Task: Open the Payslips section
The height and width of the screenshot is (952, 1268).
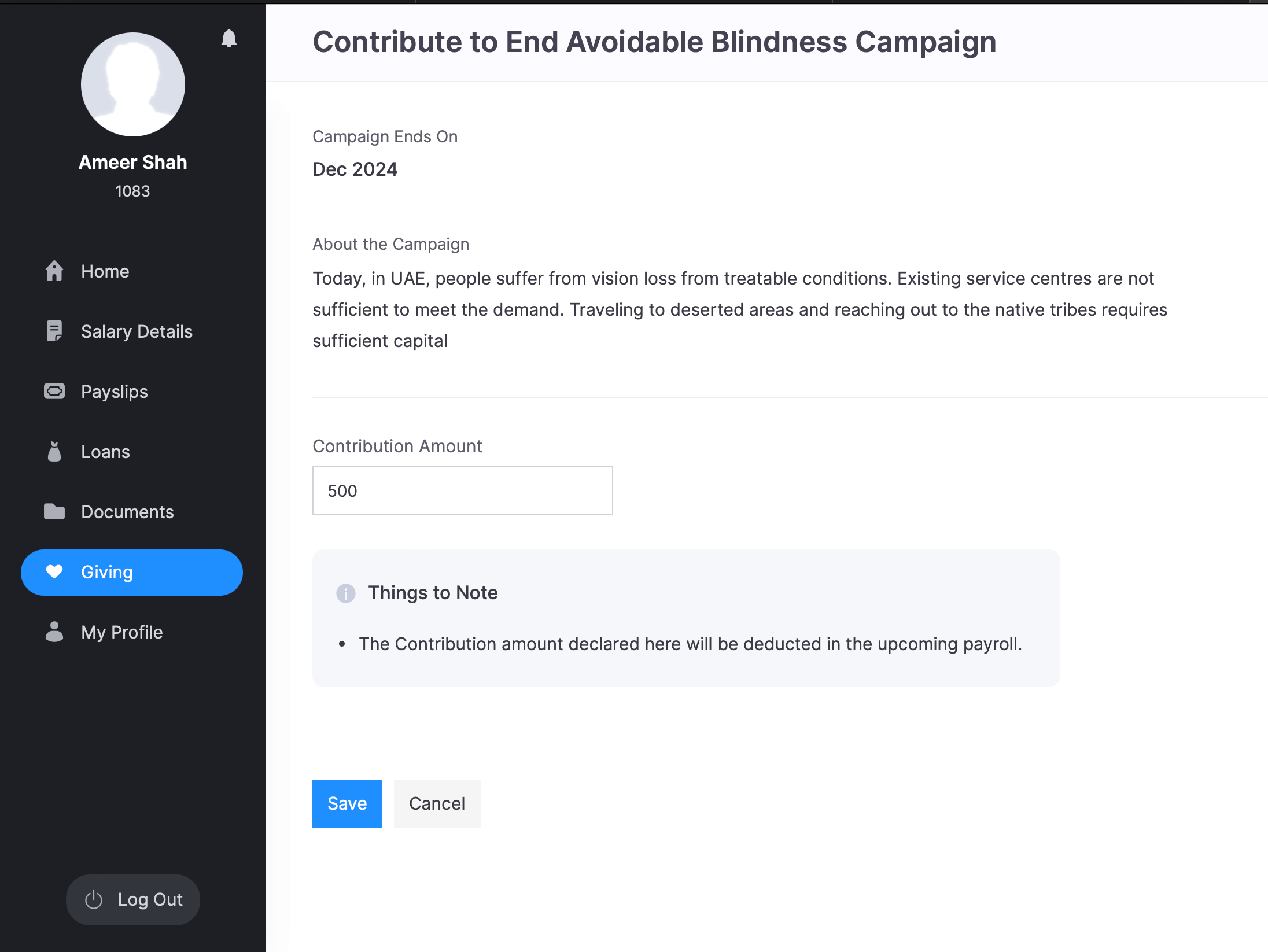Action: point(115,392)
